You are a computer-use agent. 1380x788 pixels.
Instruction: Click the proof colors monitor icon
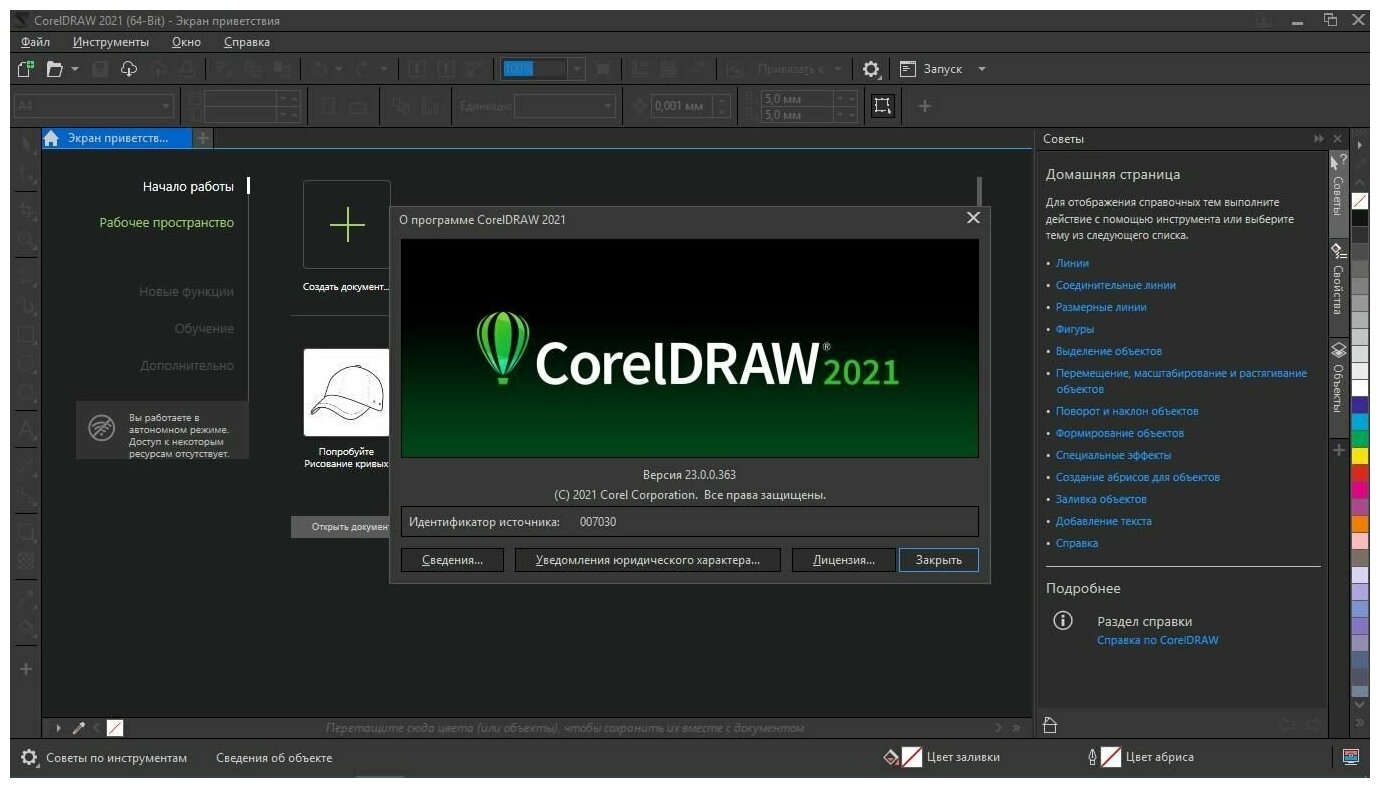click(1351, 757)
